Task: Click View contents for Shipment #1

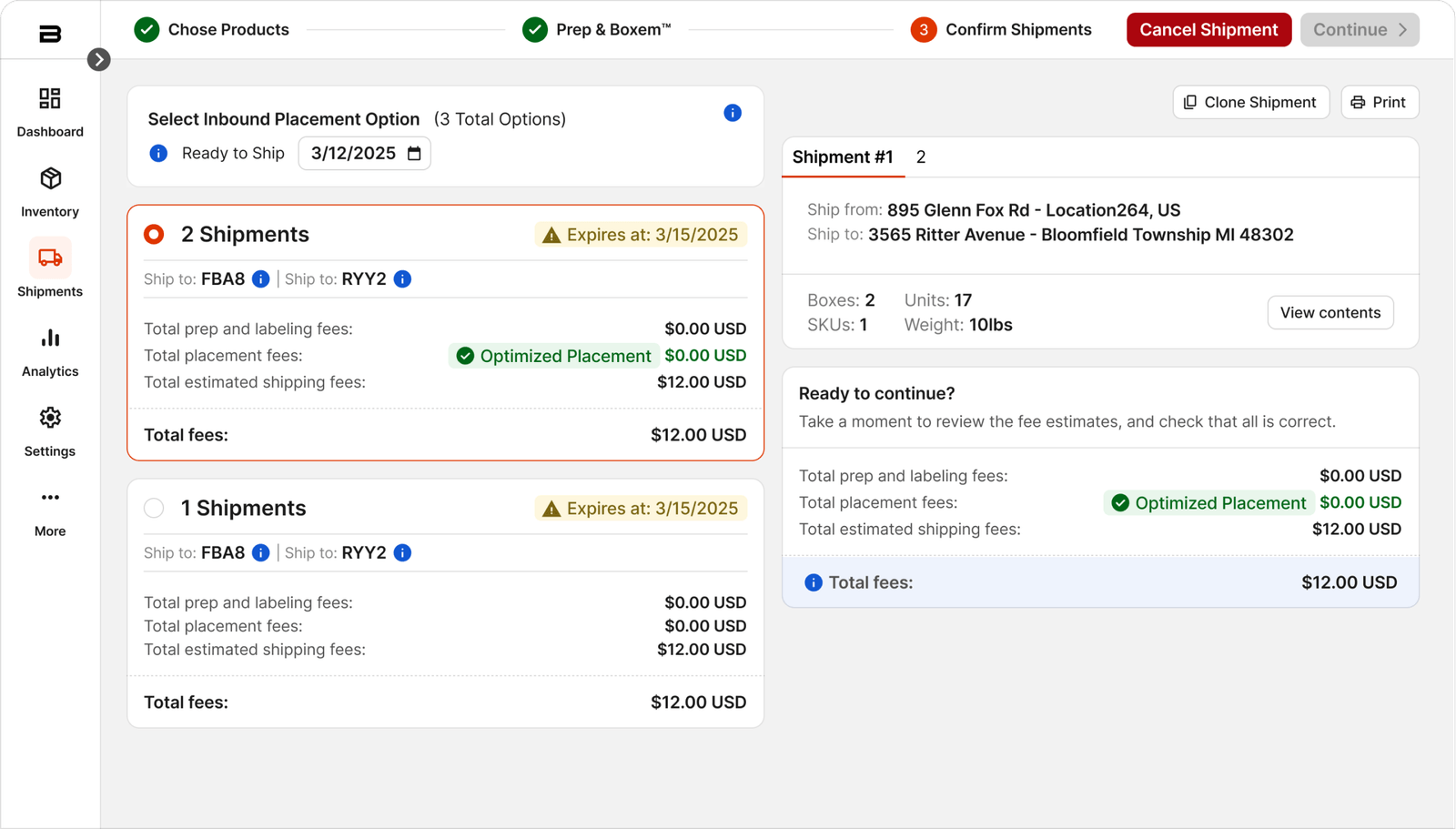Action: [1330, 312]
